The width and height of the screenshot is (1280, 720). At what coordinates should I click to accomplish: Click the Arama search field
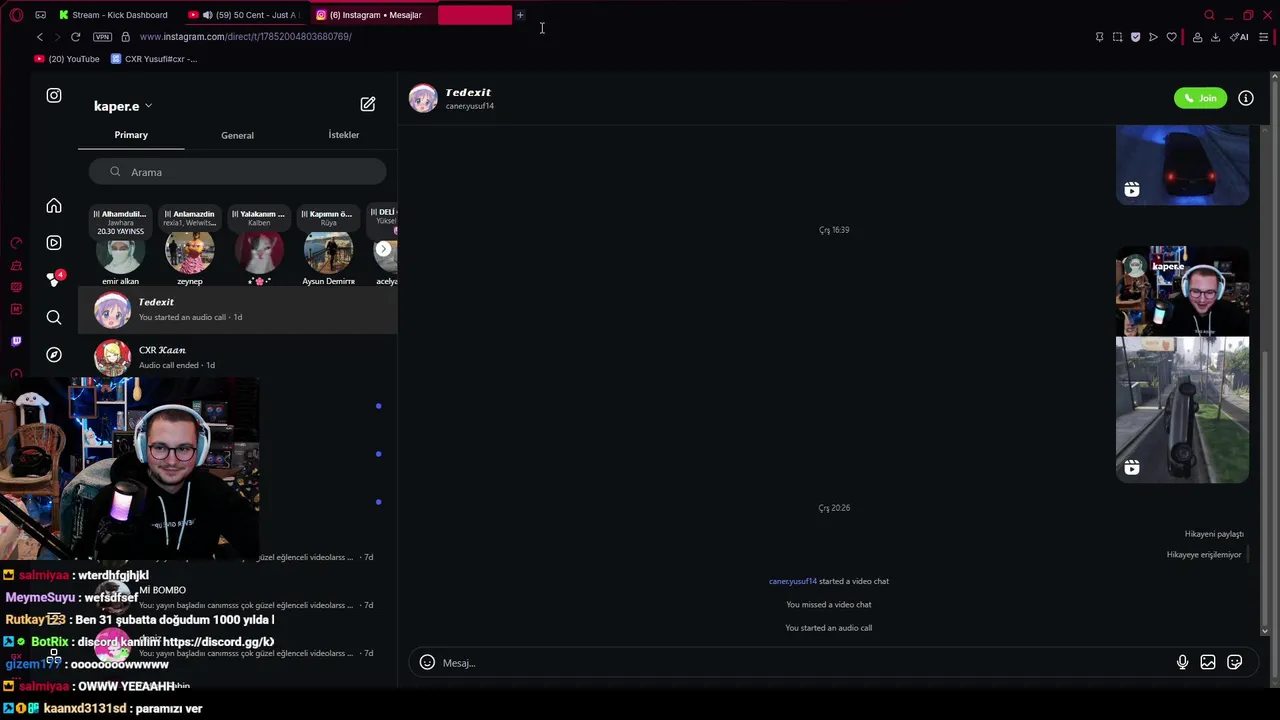[x=237, y=172]
